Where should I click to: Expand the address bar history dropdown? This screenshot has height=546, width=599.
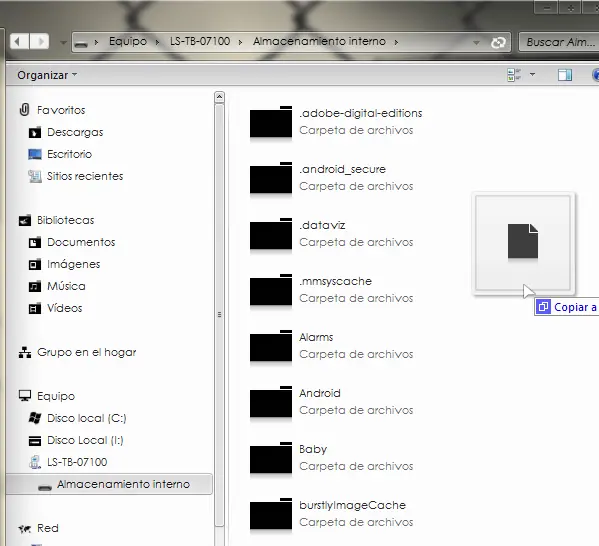coord(476,42)
